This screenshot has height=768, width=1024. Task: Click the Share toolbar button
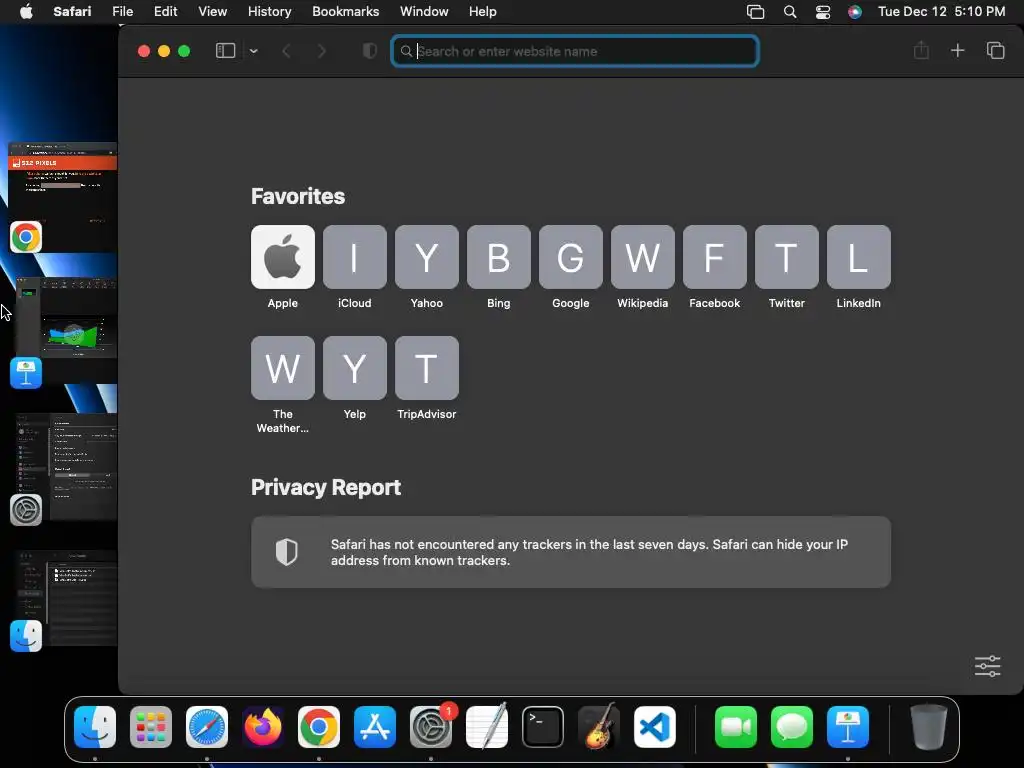click(921, 50)
